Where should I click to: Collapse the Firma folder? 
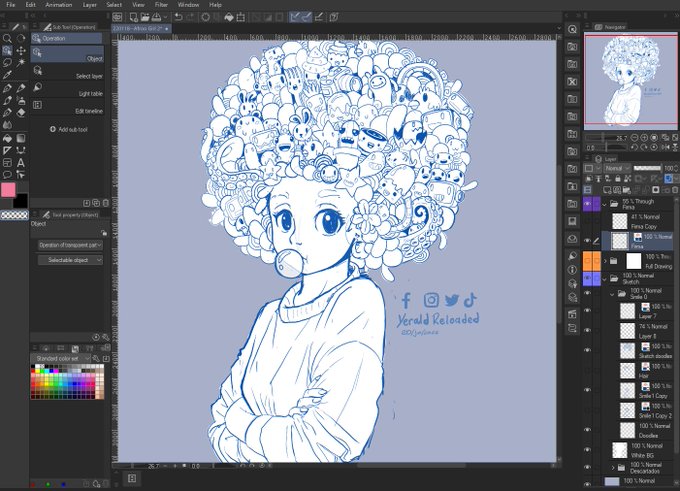coord(605,204)
